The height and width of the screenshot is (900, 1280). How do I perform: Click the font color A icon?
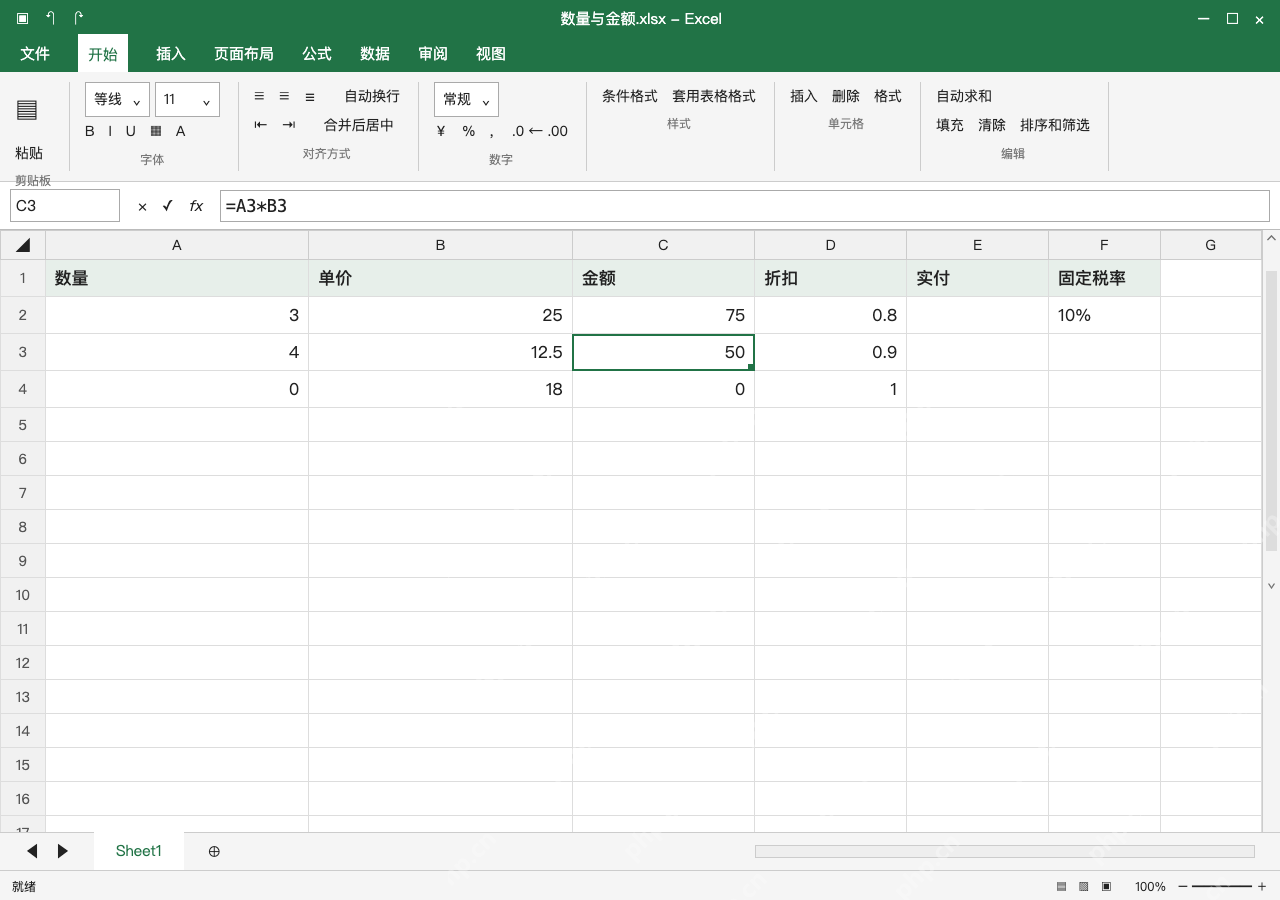181,131
